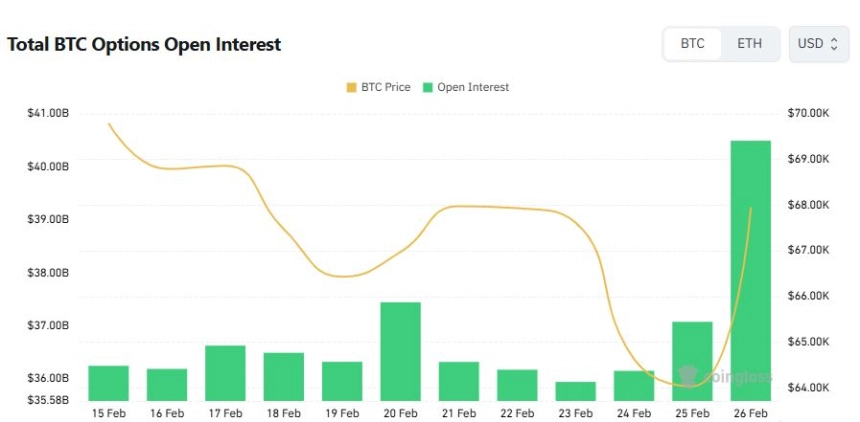Select the 26 Feb open interest bar

[x=751, y=270]
